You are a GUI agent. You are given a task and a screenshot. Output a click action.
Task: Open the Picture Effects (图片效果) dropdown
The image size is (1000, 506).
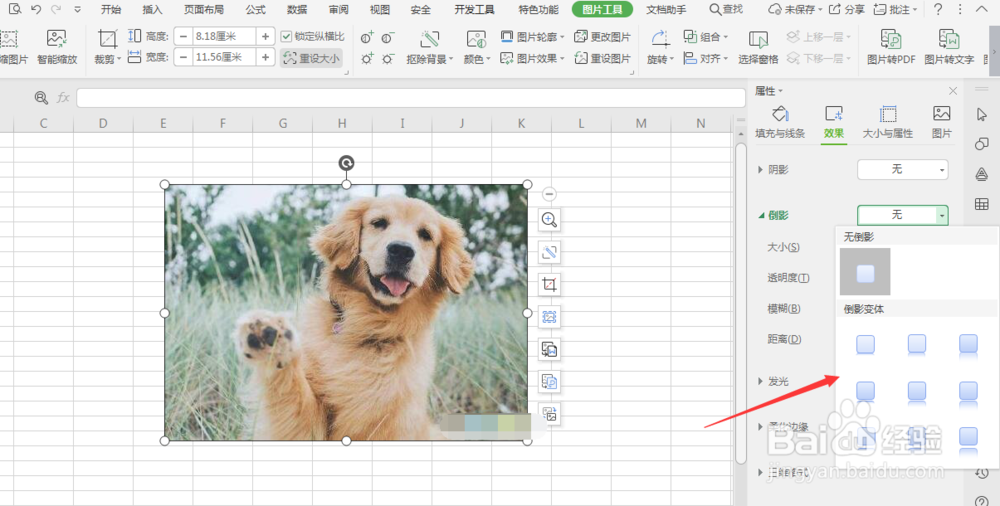[x=533, y=59]
